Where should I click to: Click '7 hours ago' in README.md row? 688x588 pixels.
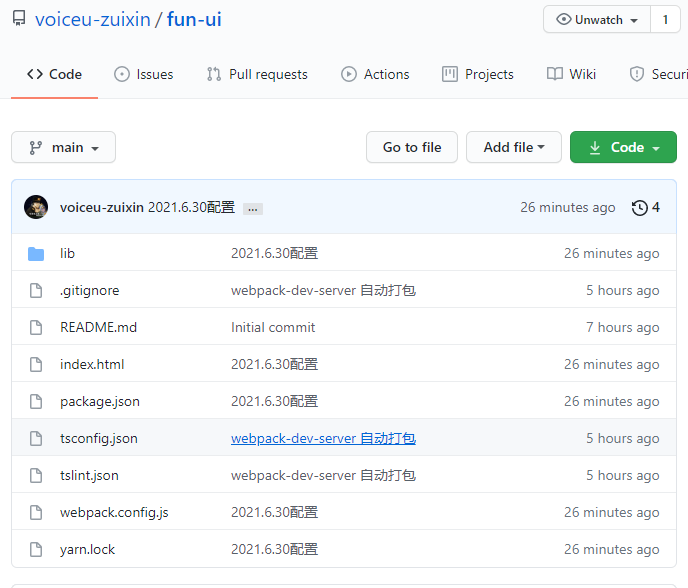tap(623, 327)
